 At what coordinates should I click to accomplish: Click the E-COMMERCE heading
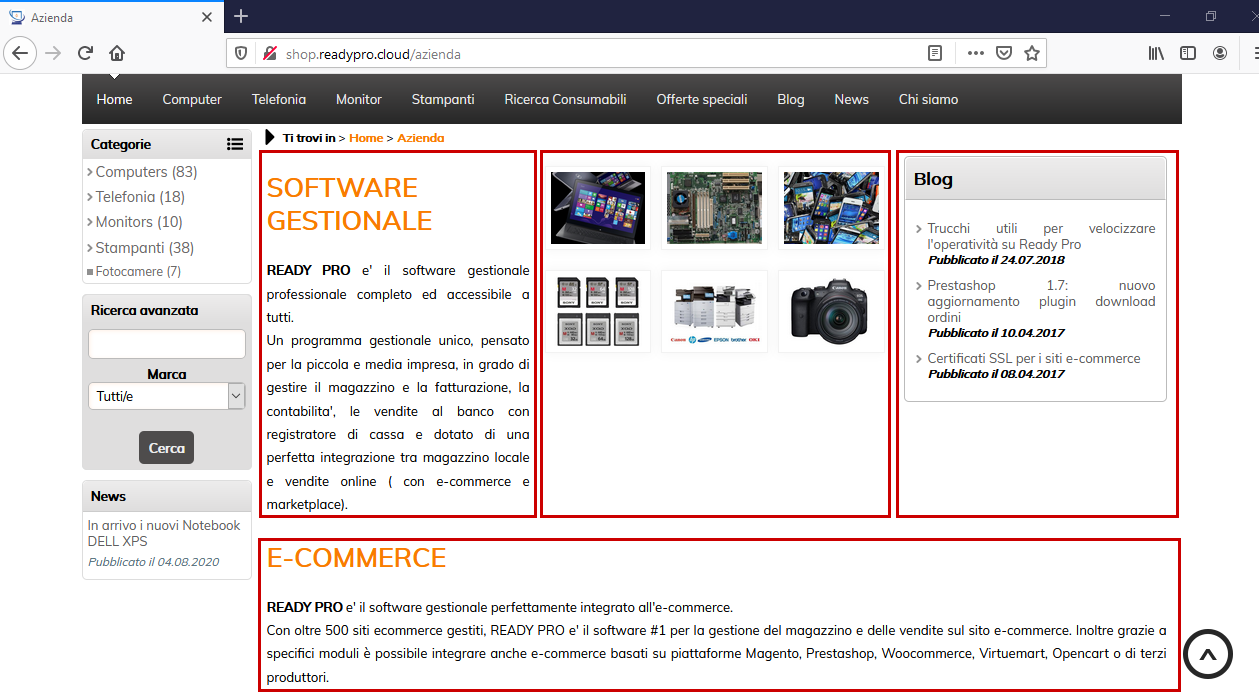(356, 558)
